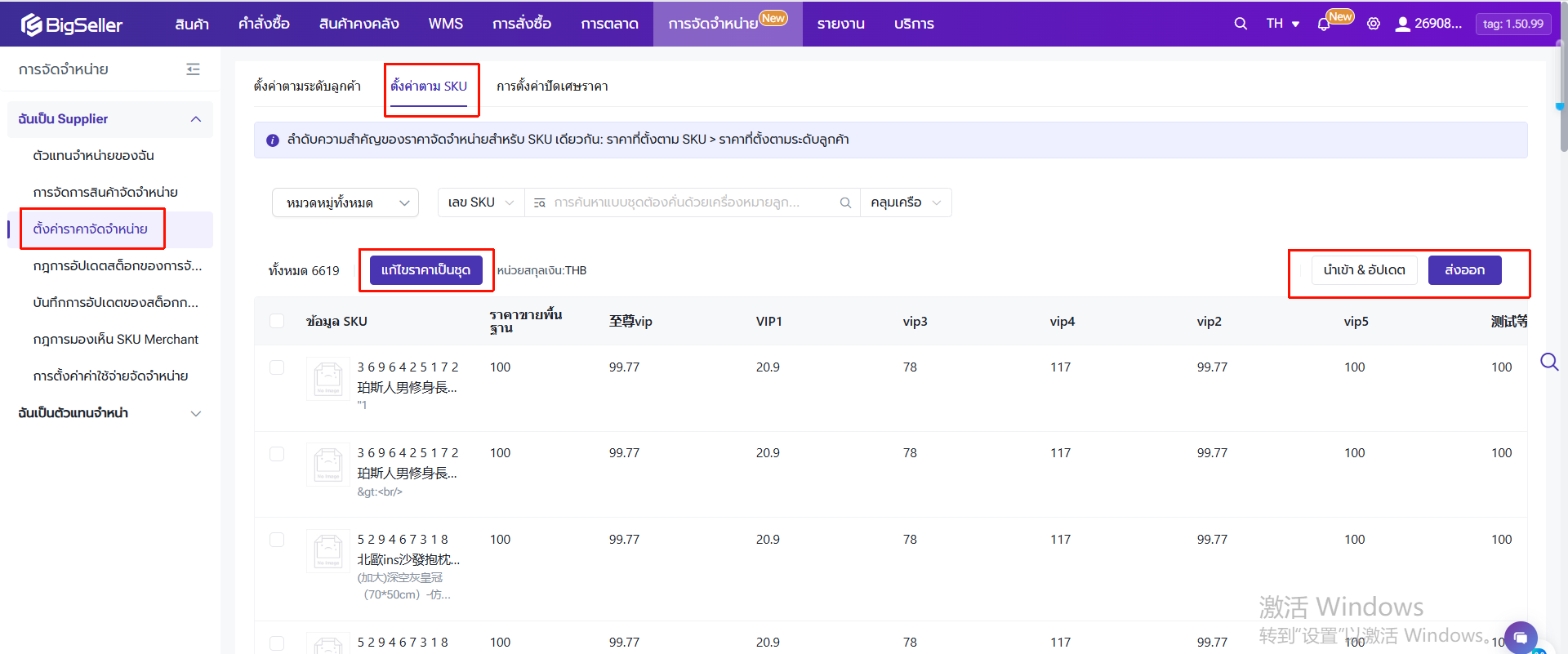This screenshot has width=1568, height=654.
Task: Open the notifications bell icon
Action: click(x=1324, y=24)
